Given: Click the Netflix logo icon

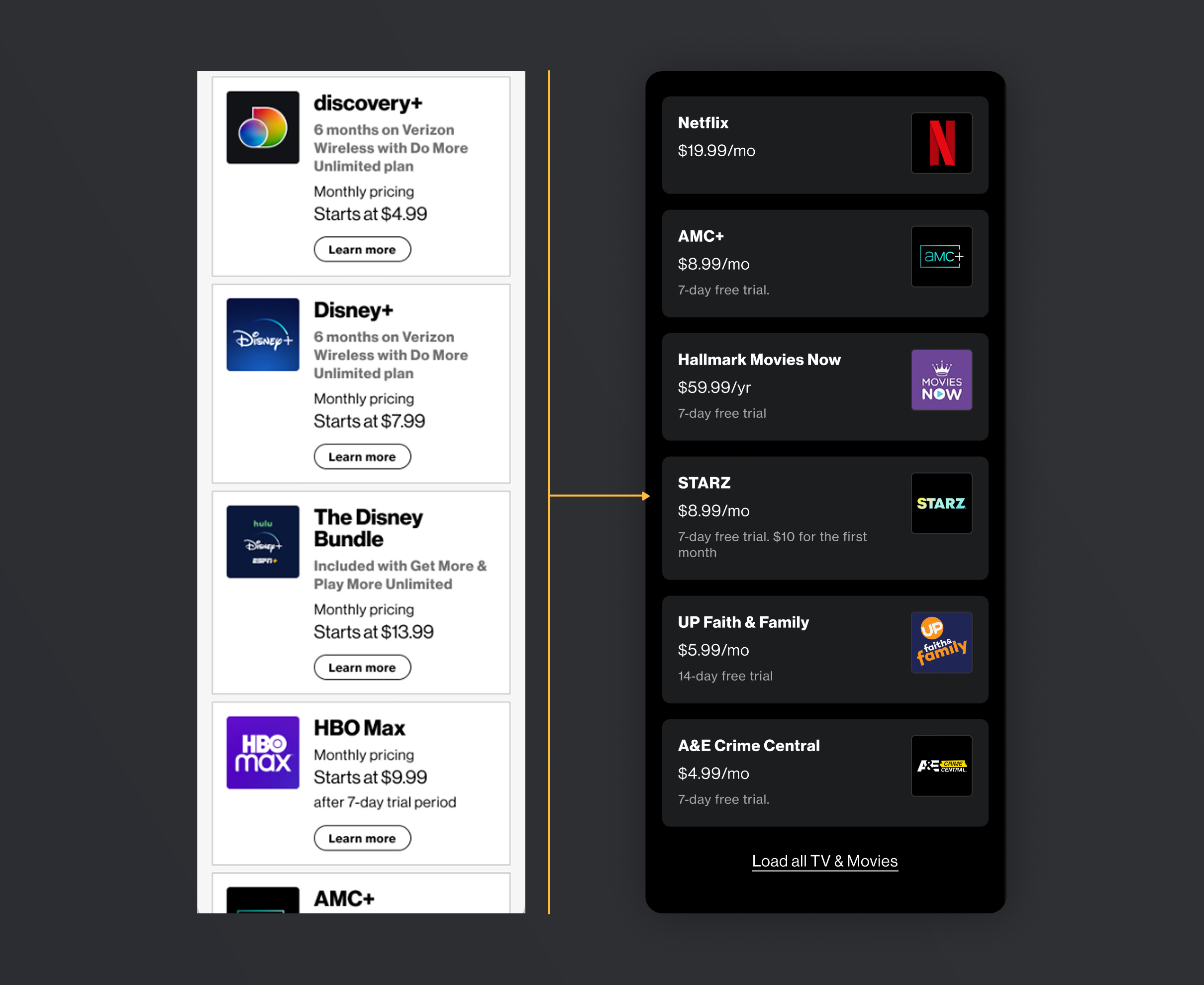Looking at the screenshot, I should coord(941,143).
